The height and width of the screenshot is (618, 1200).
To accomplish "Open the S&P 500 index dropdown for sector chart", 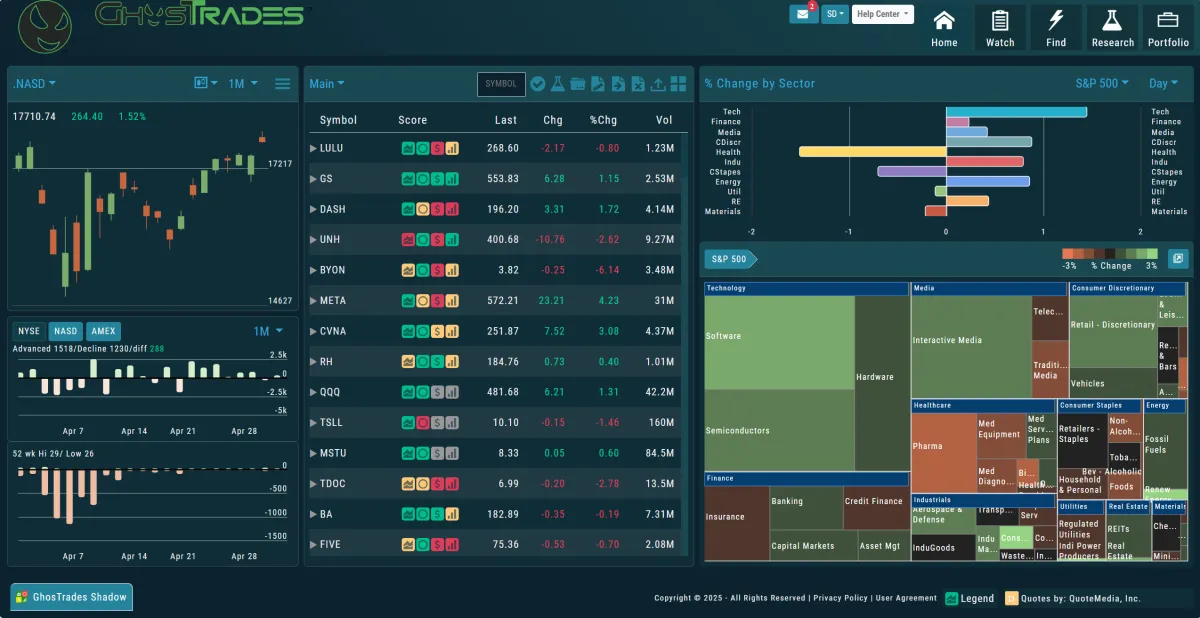I will [1102, 84].
